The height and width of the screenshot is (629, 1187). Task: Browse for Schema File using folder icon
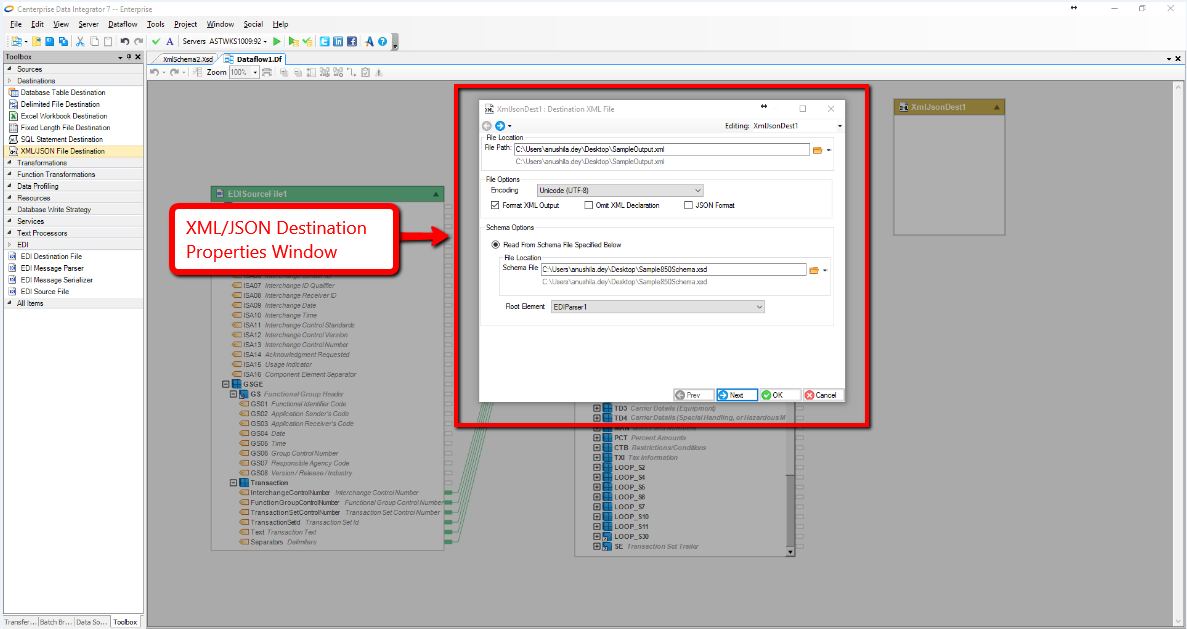[x=814, y=270]
